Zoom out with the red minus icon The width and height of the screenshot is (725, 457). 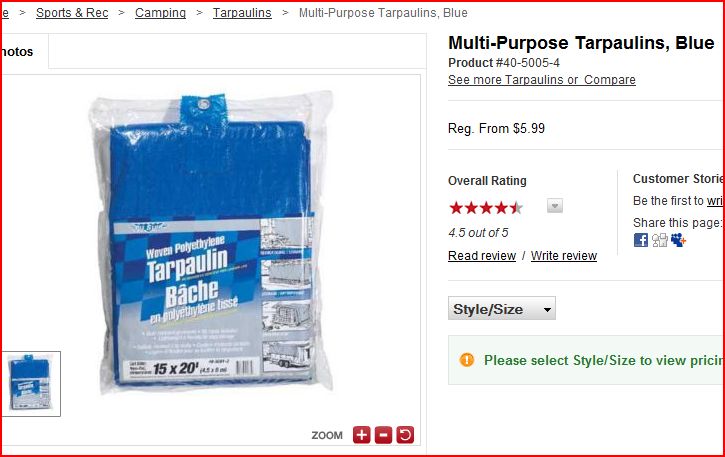tap(383, 435)
